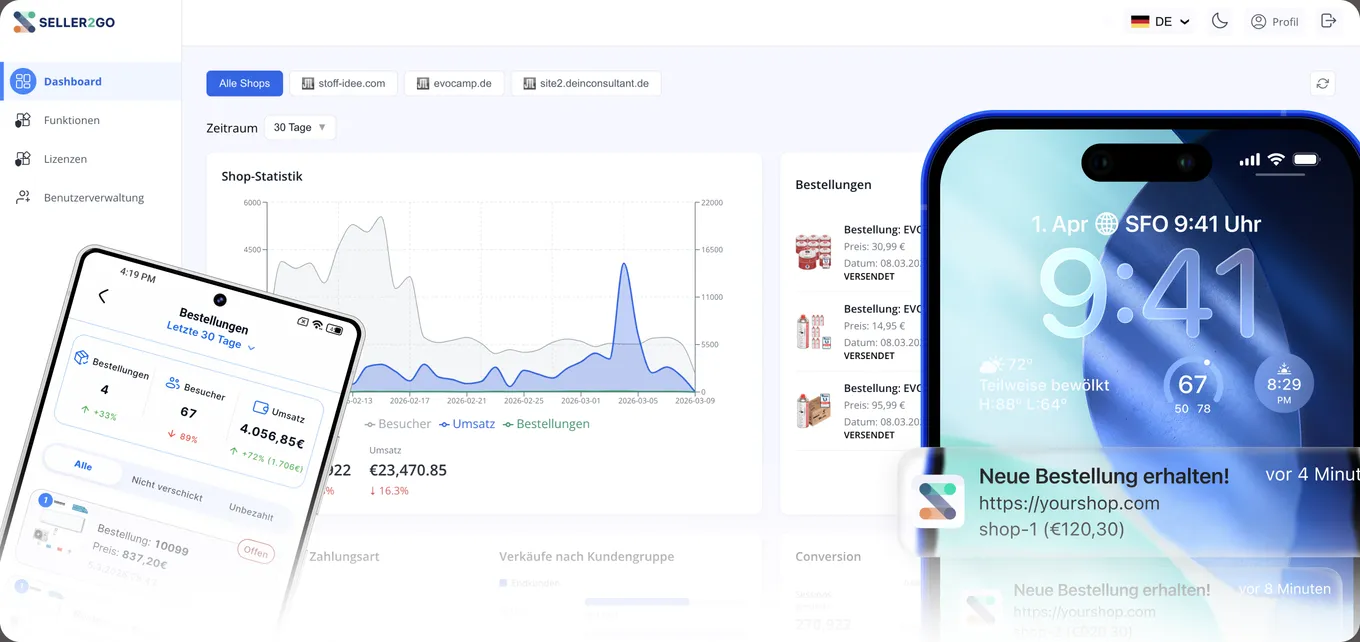This screenshot has height=642, width=1360.
Task: Click the weather widget Teilweise bewölkt
Action: (1044, 385)
